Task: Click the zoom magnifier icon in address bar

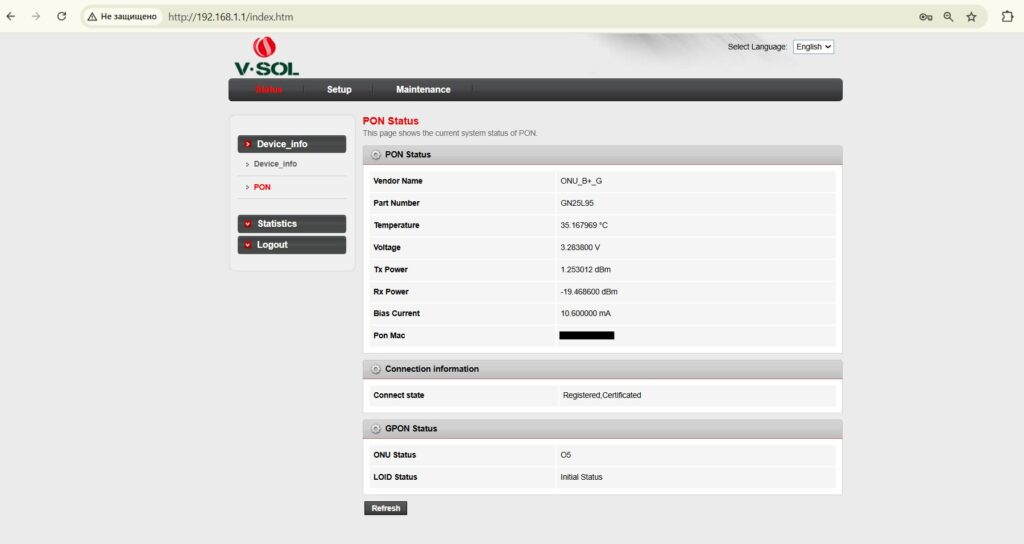Action: click(x=948, y=17)
